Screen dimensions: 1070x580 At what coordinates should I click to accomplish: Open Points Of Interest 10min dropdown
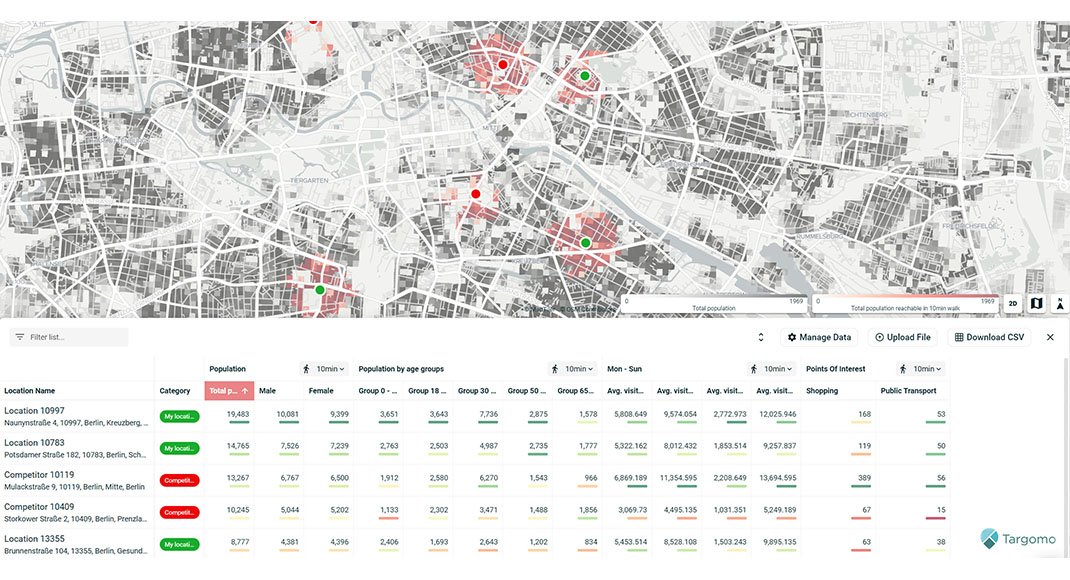[x=921, y=368]
